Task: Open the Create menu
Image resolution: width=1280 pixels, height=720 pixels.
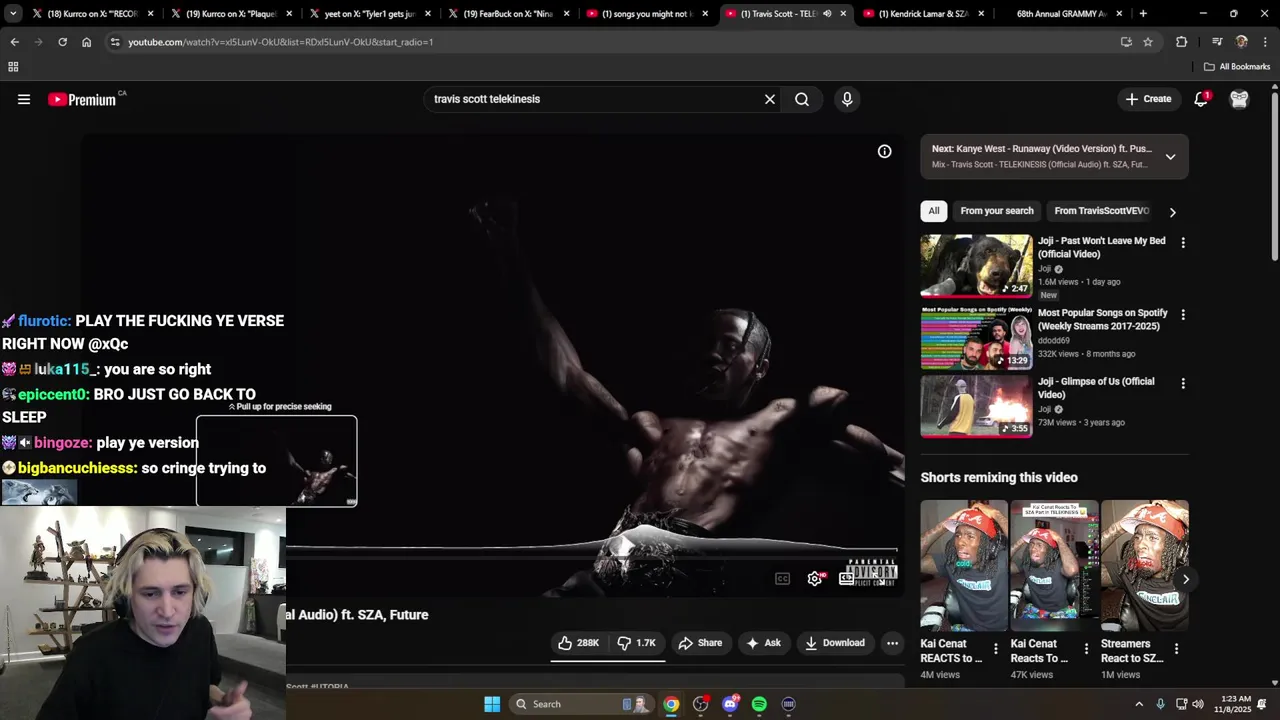Action: click(x=1148, y=99)
